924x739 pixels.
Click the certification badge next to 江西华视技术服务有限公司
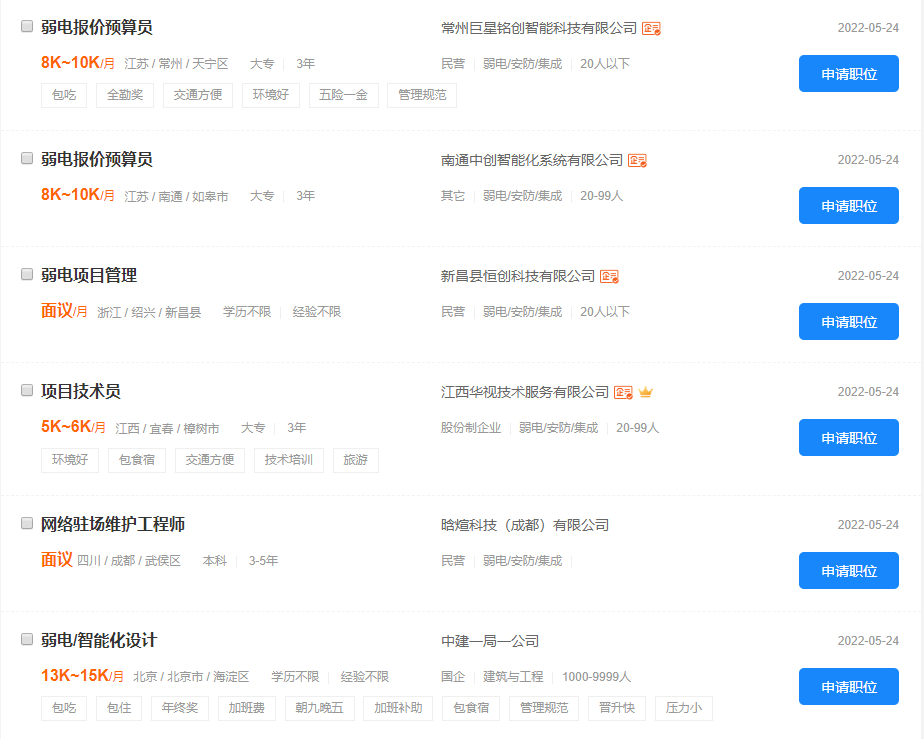pyautogui.click(x=623, y=392)
